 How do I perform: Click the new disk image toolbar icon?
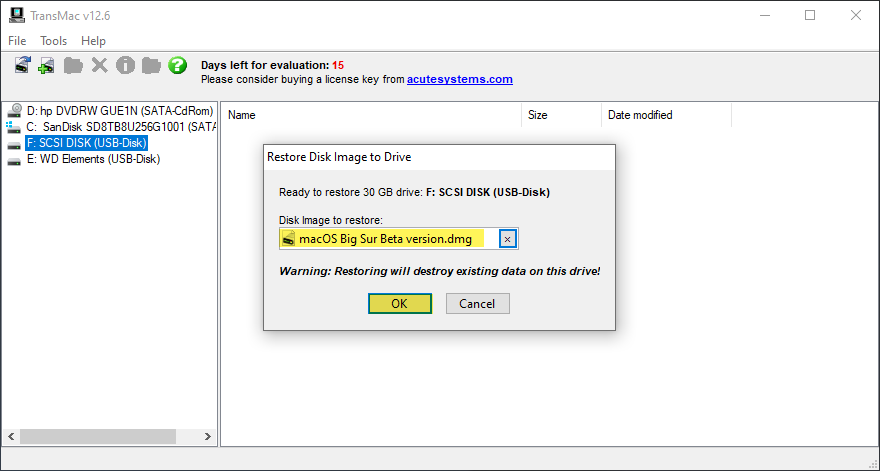[47, 65]
